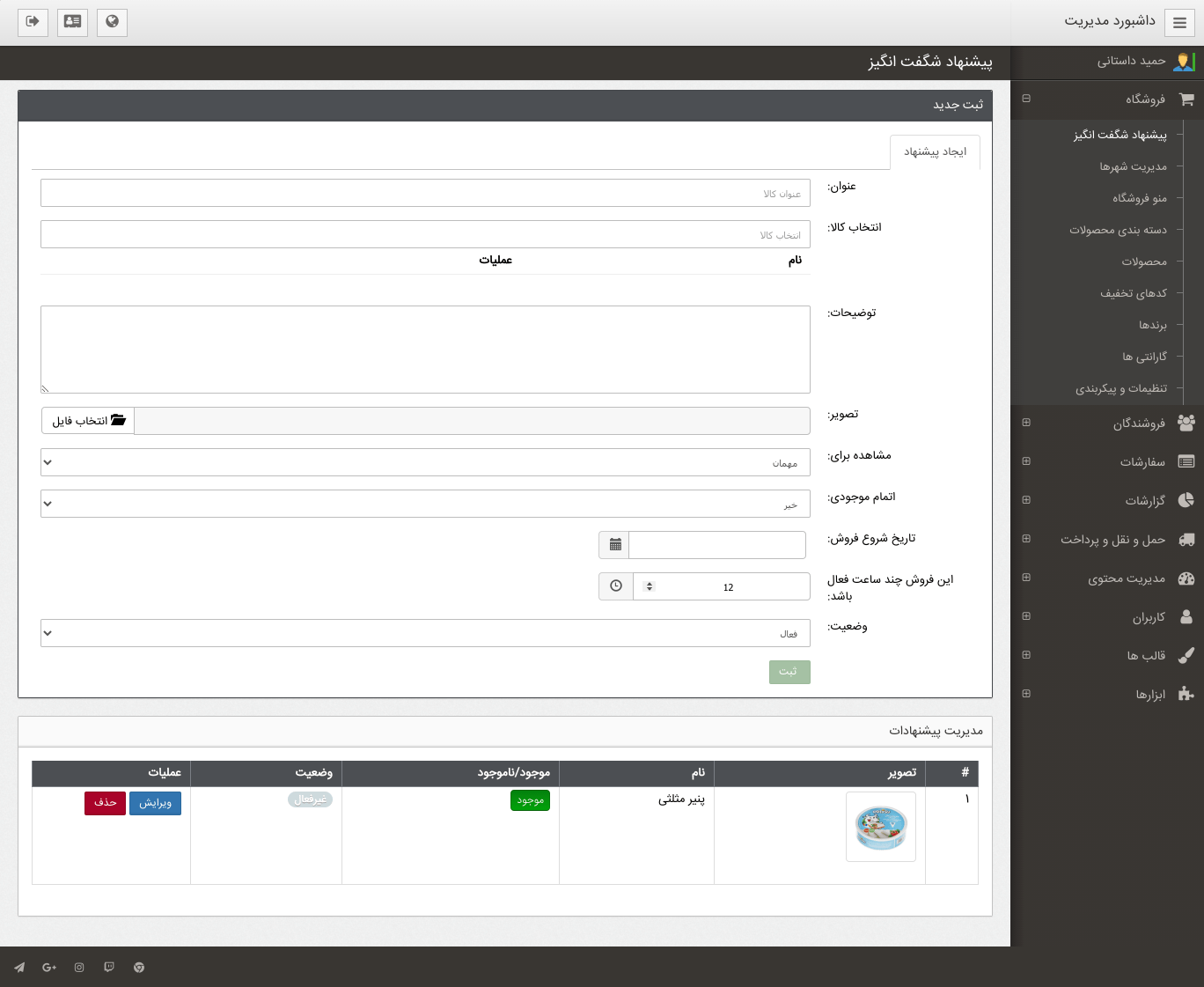Viewport: 1204px width, 987px height.
Task: Expand the گزارشات sidebar section
Action: pos(1026,500)
